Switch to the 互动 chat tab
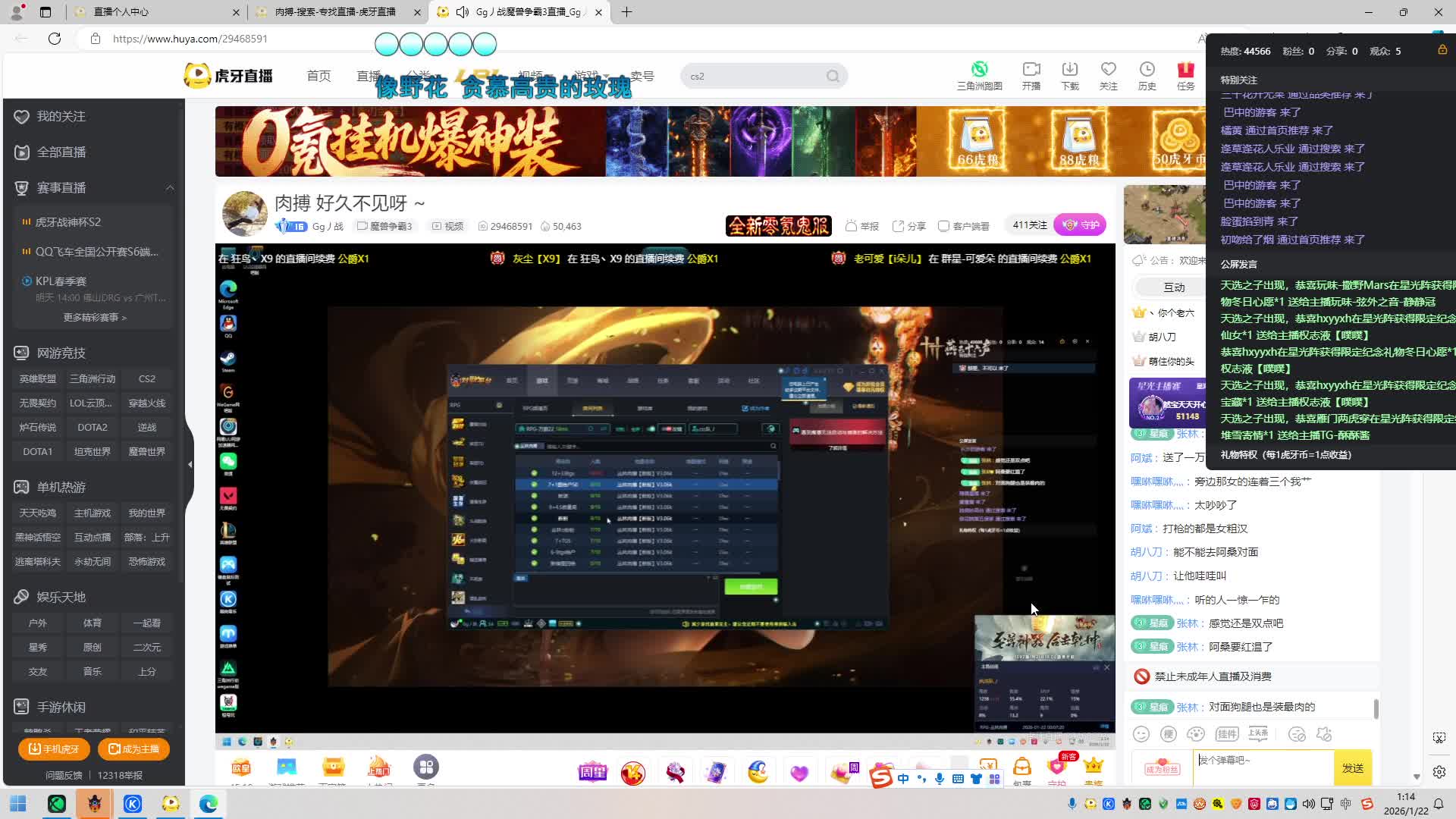 point(1174,287)
